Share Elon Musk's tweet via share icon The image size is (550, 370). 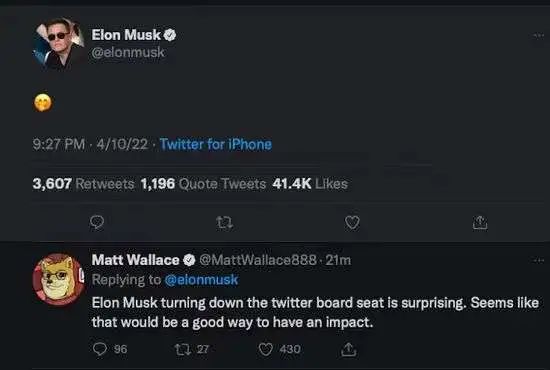tap(480, 223)
